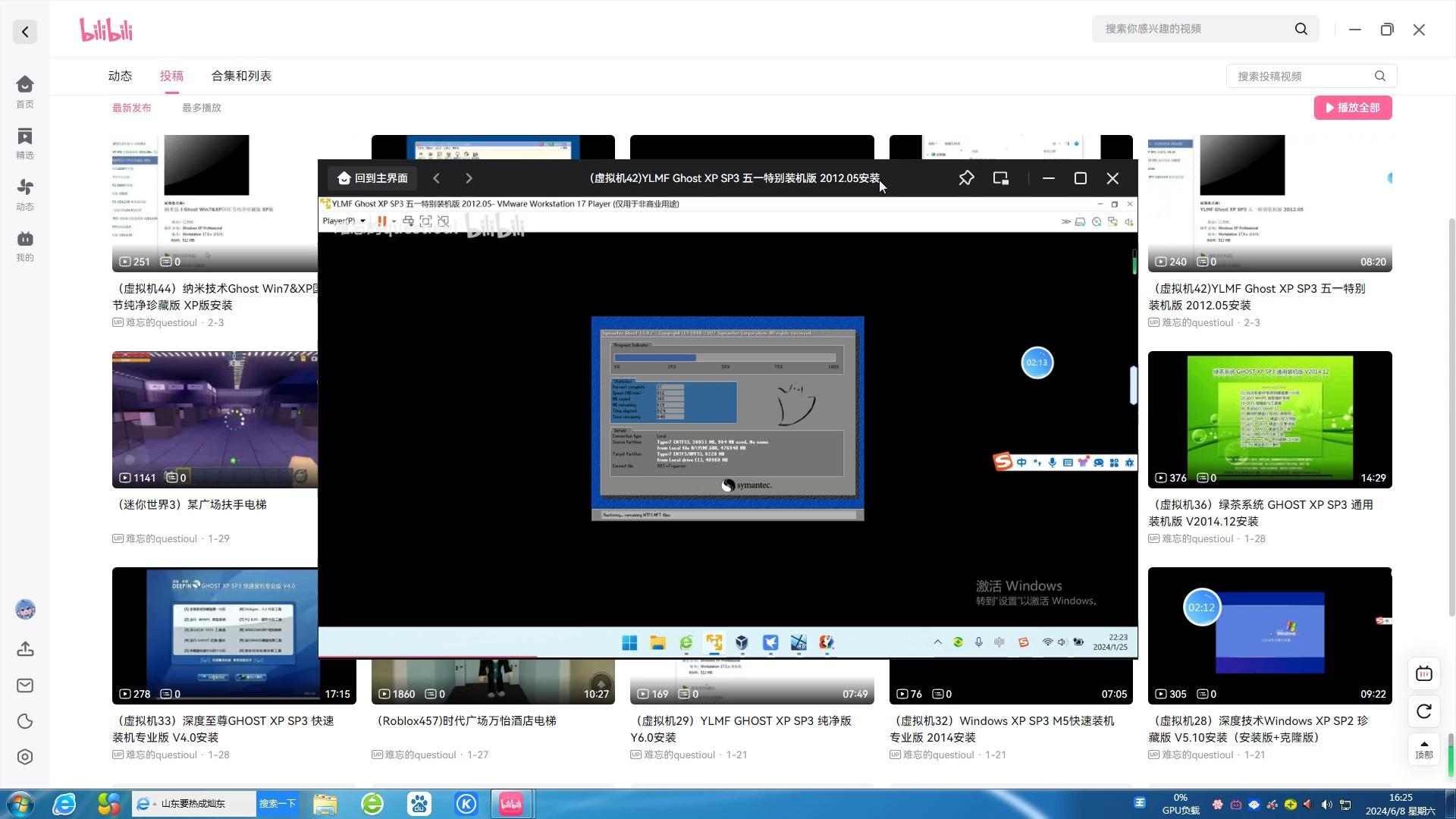Open the file explorer folder in taskbar
Screen dimensions: 1456x819
click(325, 804)
